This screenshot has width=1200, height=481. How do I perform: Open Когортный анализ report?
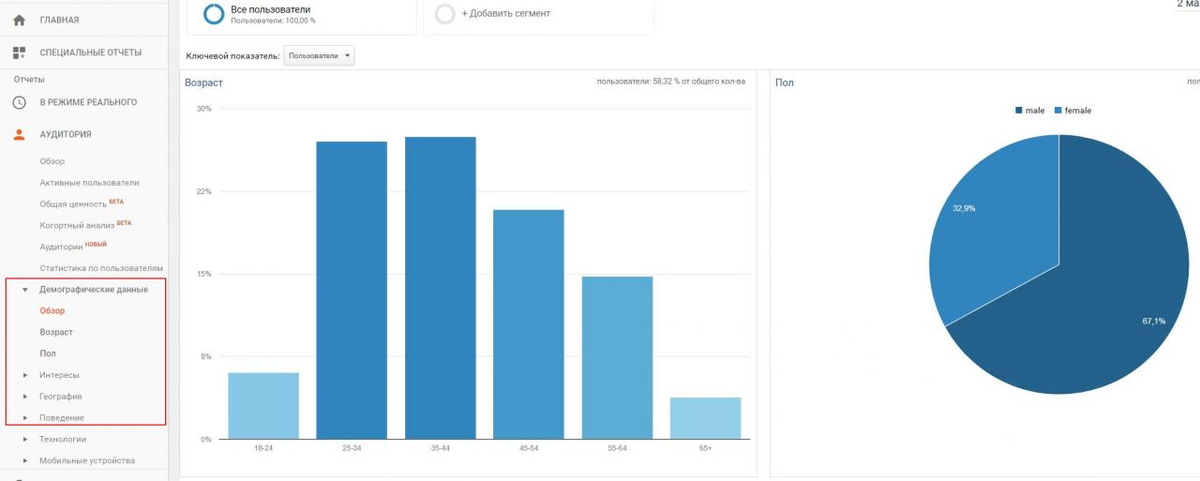pyautogui.click(x=79, y=225)
